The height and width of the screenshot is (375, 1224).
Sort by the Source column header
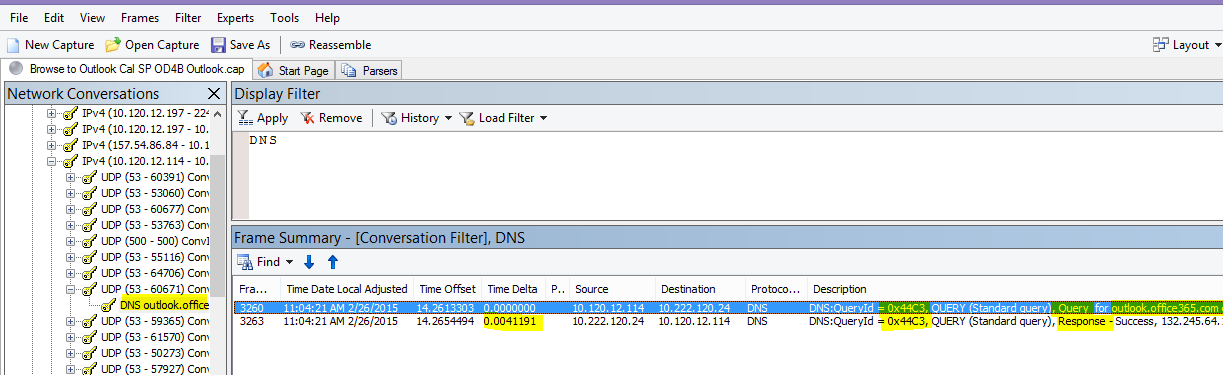pos(612,288)
